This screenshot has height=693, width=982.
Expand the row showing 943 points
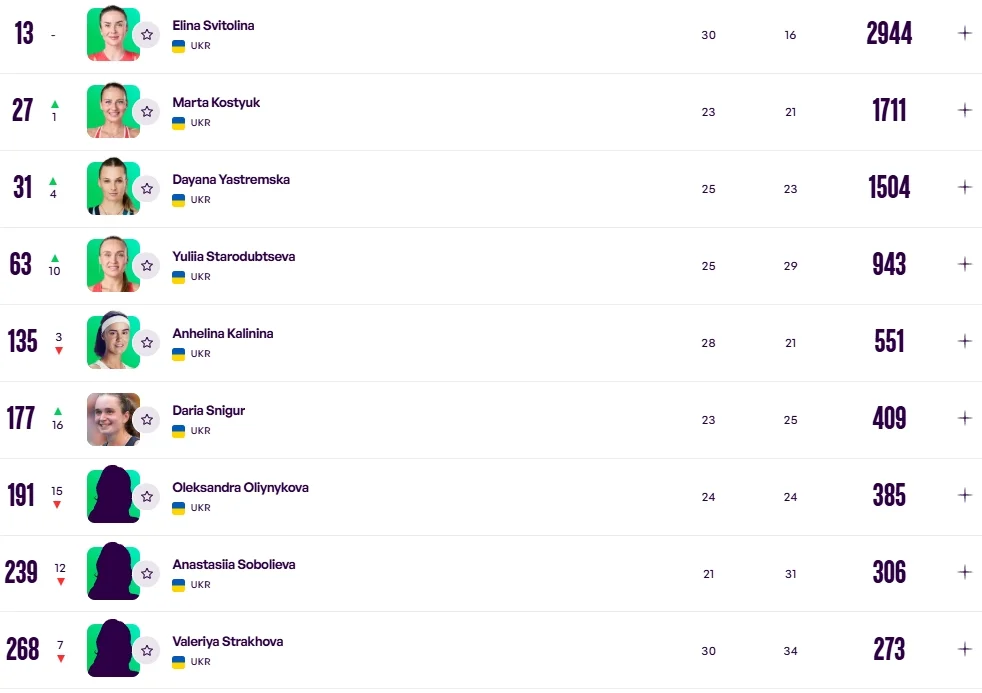pos(965,264)
